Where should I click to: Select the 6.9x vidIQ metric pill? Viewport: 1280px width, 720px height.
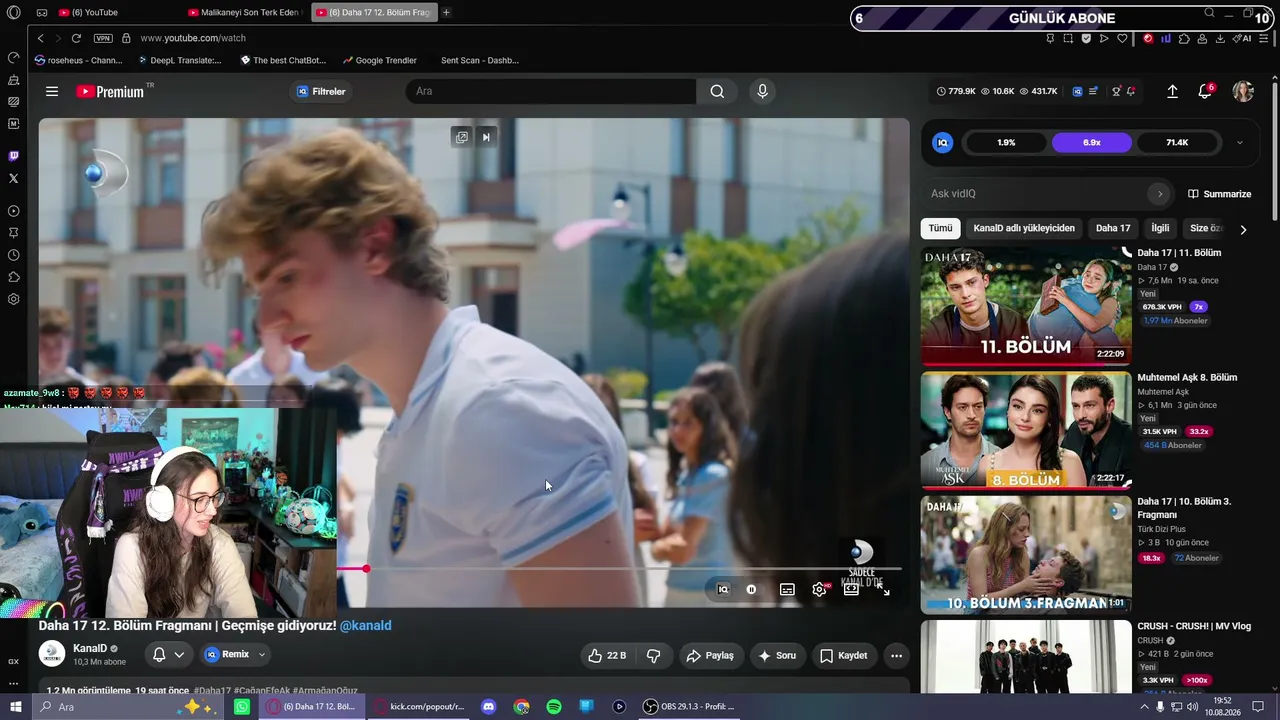click(x=1092, y=143)
